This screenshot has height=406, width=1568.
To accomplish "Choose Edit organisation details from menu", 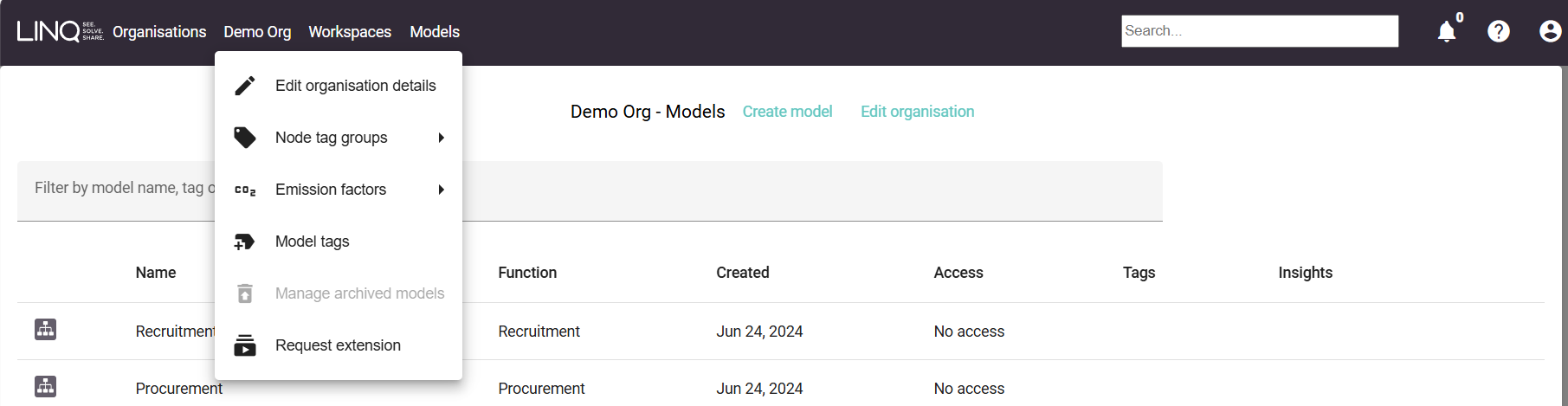I will (355, 86).
